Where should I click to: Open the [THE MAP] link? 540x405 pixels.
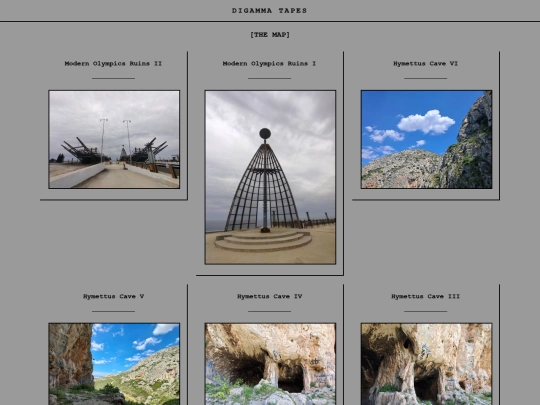click(x=270, y=35)
